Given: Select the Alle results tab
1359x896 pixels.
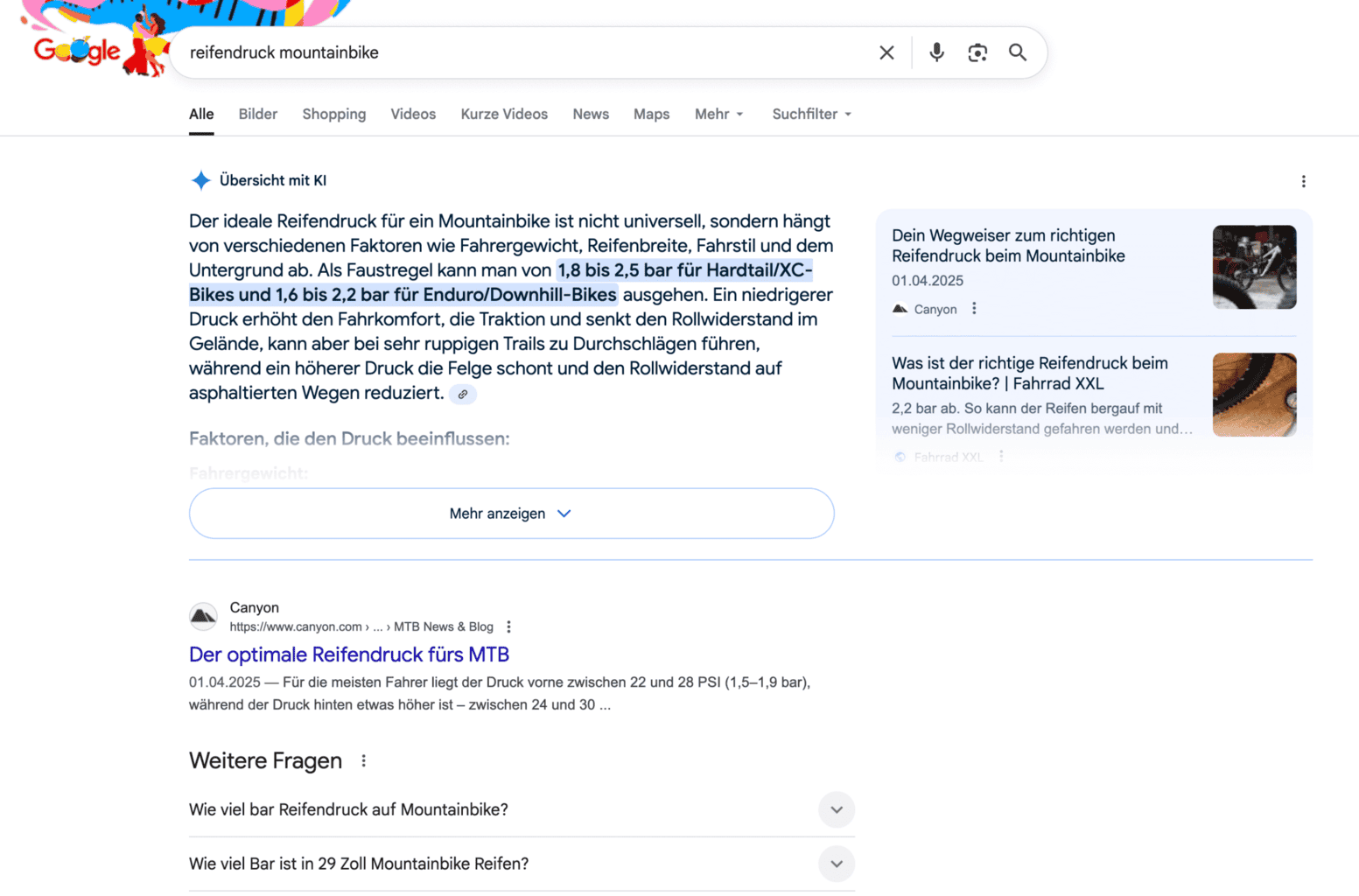Looking at the screenshot, I should pos(201,115).
